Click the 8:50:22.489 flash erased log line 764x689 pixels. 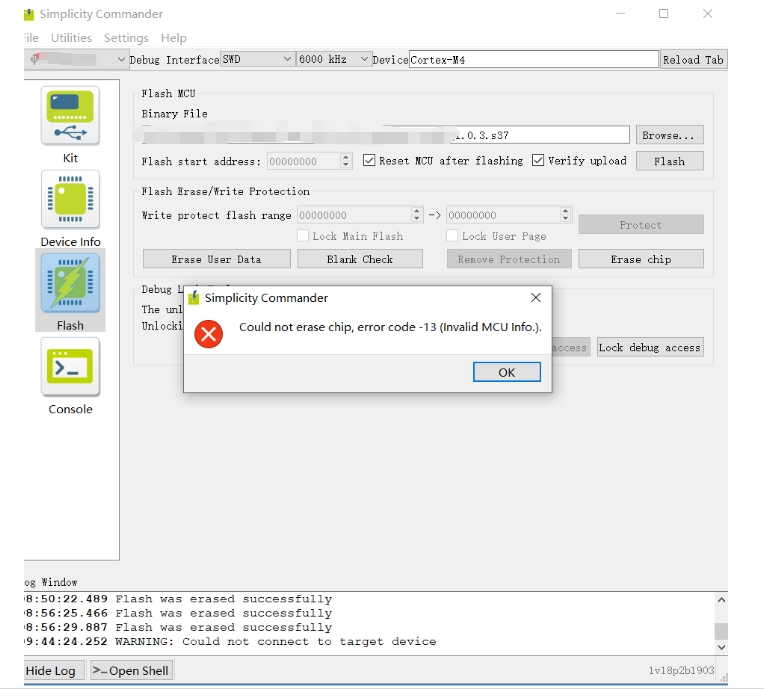coord(178,599)
